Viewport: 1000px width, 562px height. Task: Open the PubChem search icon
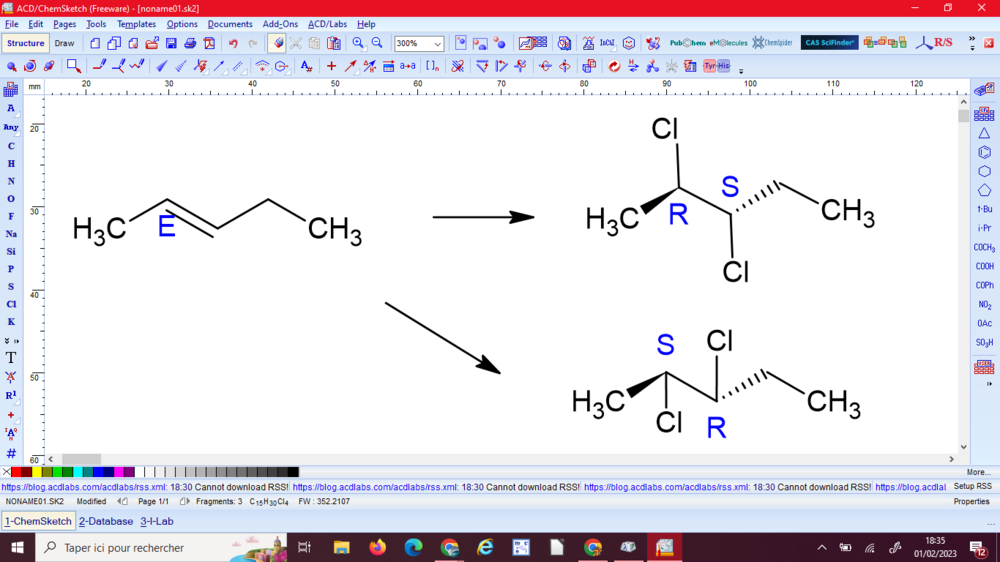tap(687, 43)
